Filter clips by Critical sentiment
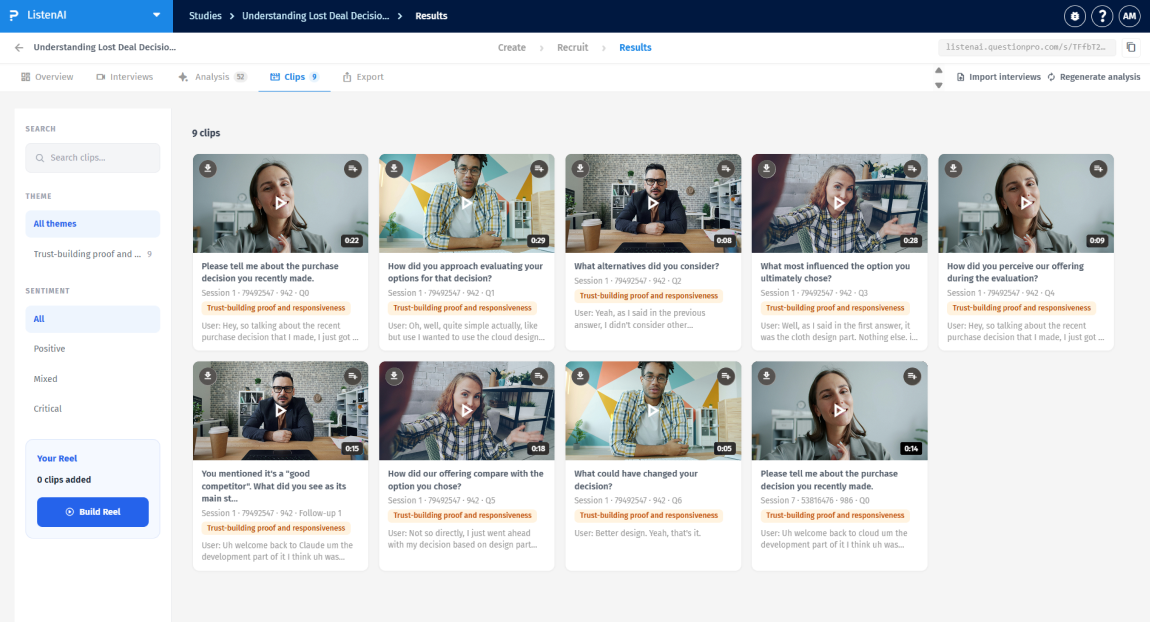 pyautogui.click(x=93, y=409)
